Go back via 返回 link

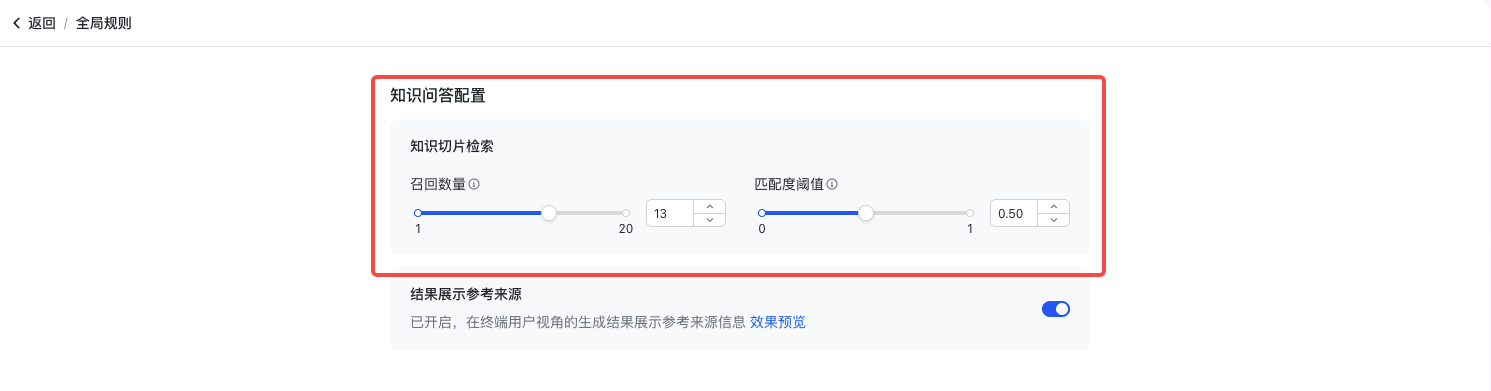[x=42, y=23]
